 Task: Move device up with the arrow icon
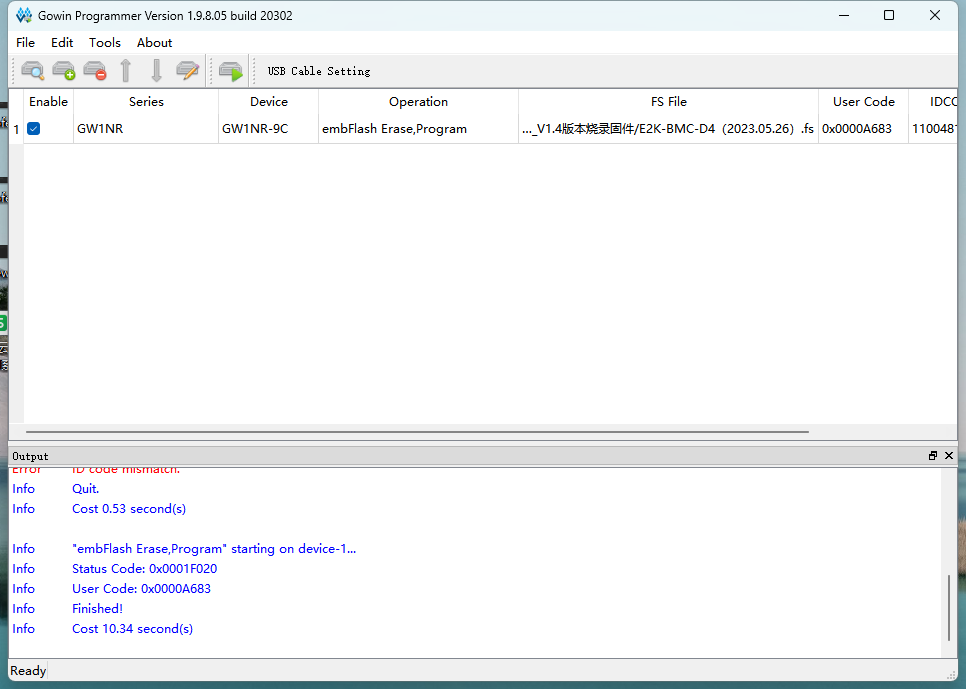(126, 71)
